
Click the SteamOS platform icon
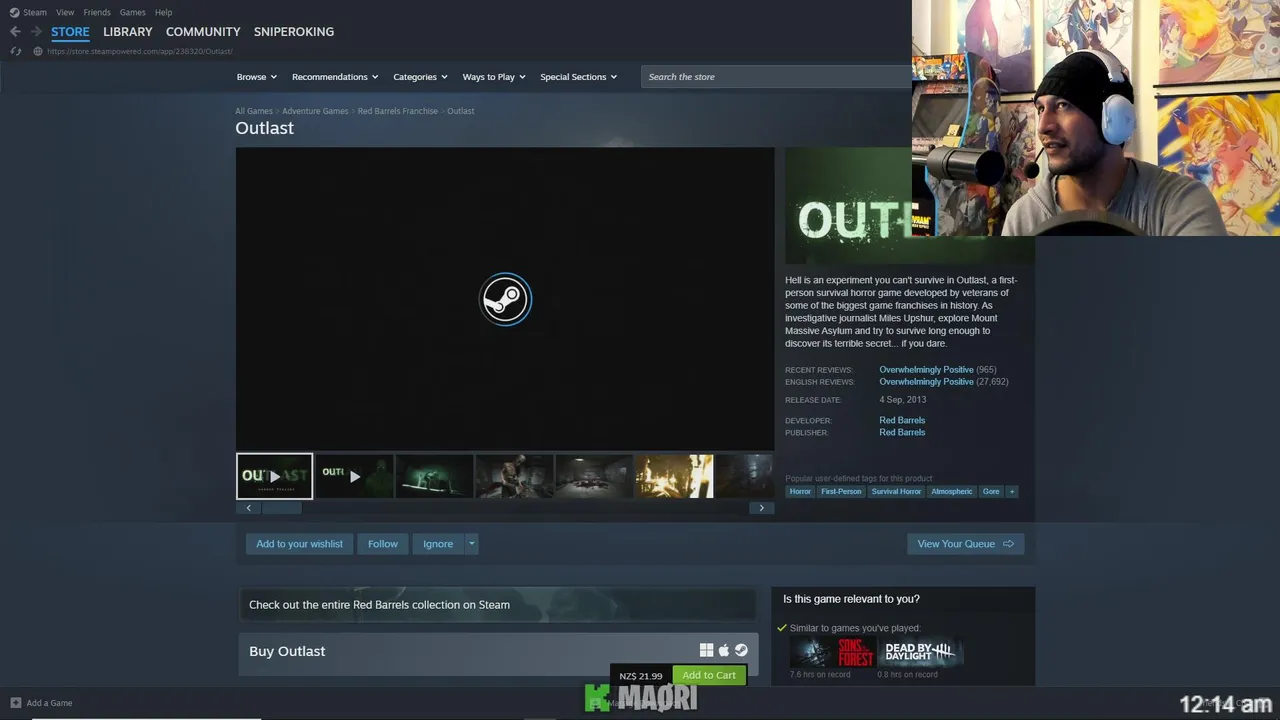pos(741,650)
